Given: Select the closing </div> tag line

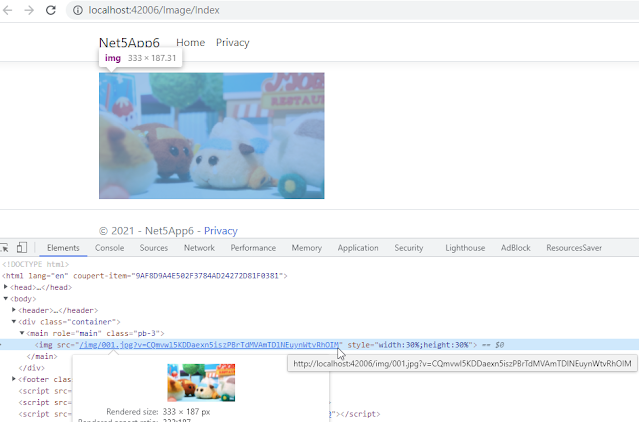Looking at the screenshot, I should pyautogui.click(x=31, y=368).
